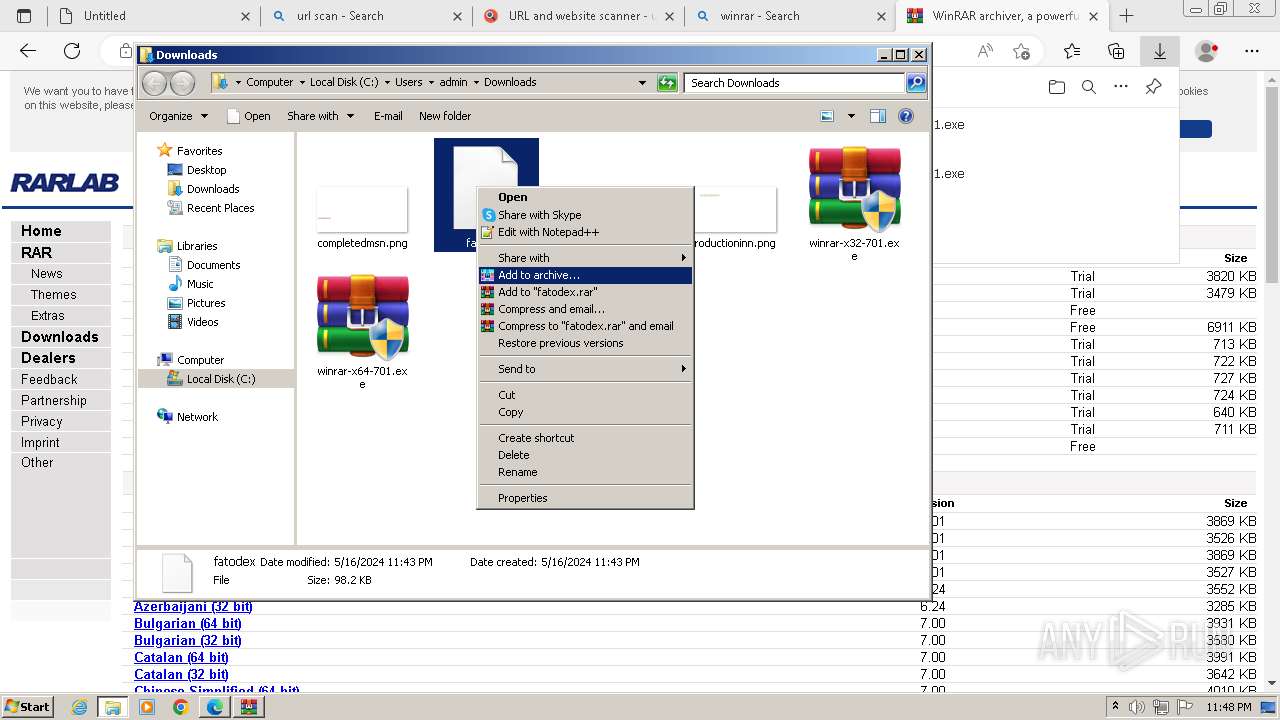Viewport: 1280px width, 720px height.
Task: Pin the downloads panel
Action: (1153, 87)
